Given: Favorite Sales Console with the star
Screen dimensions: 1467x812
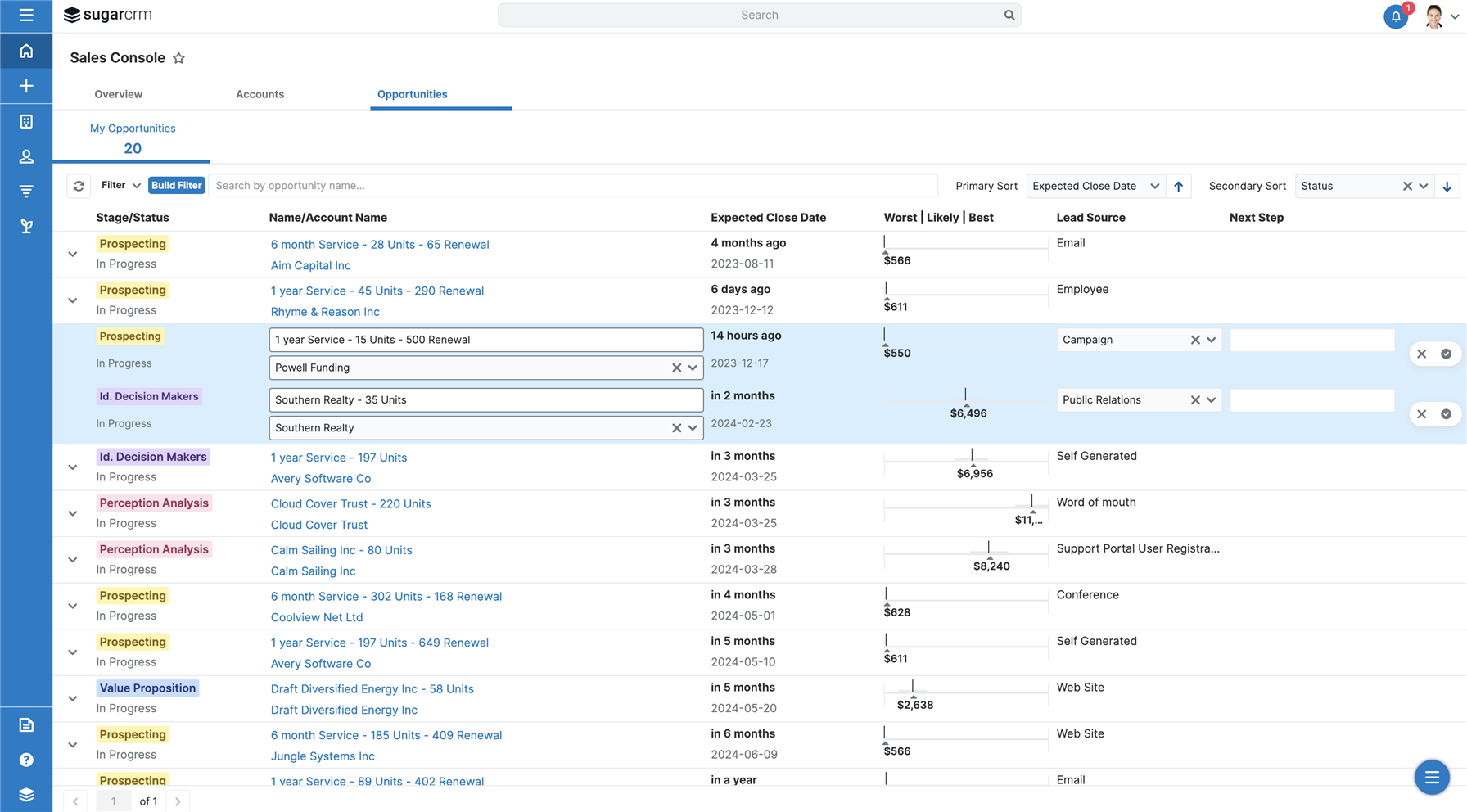Looking at the screenshot, I should [178, 58].
